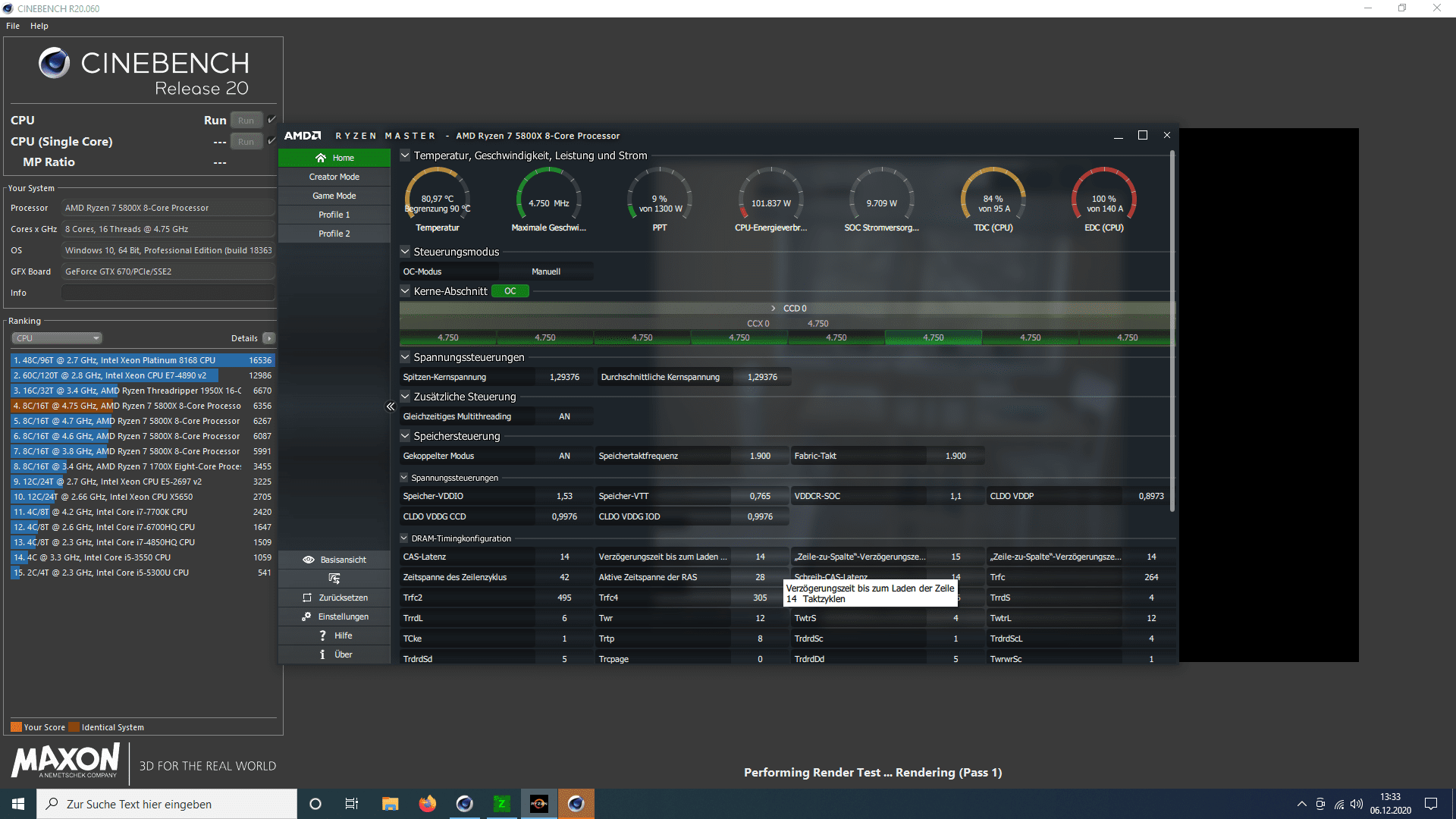Click the first core 4.750 frequency bar
Screen dimensions: 1456x819
point(448,337)
